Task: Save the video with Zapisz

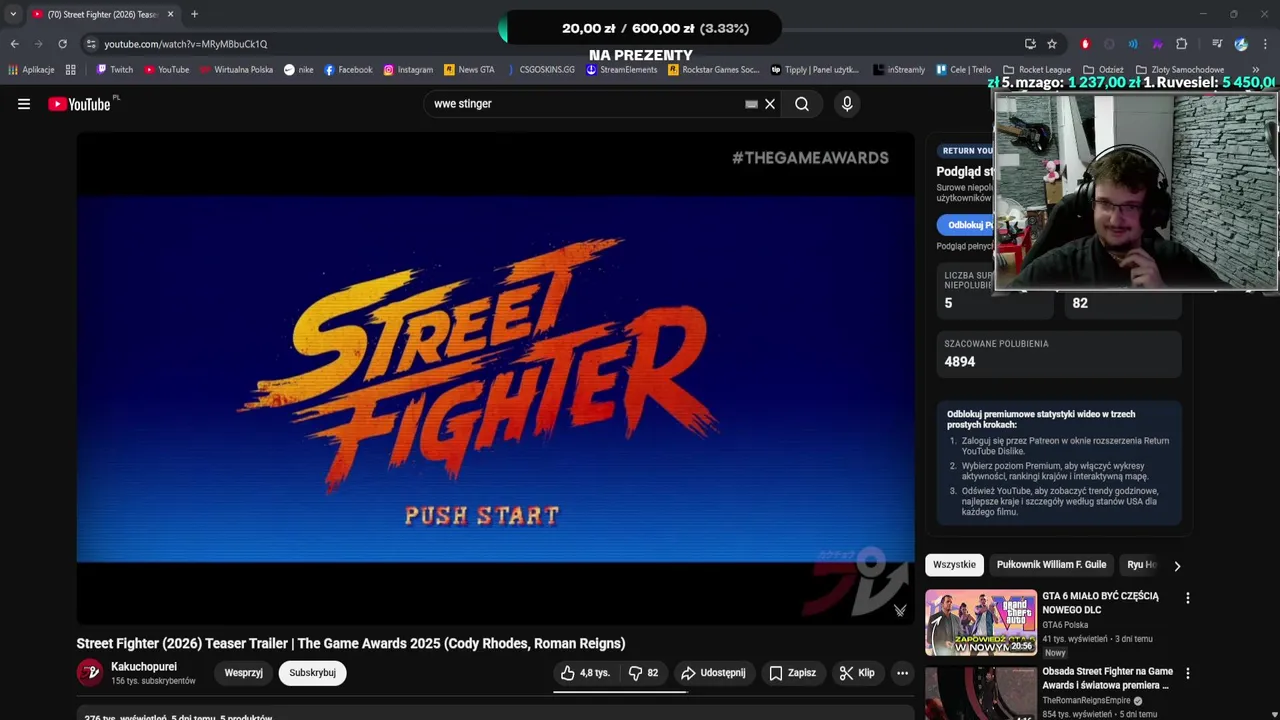Action: click(792, 673)
